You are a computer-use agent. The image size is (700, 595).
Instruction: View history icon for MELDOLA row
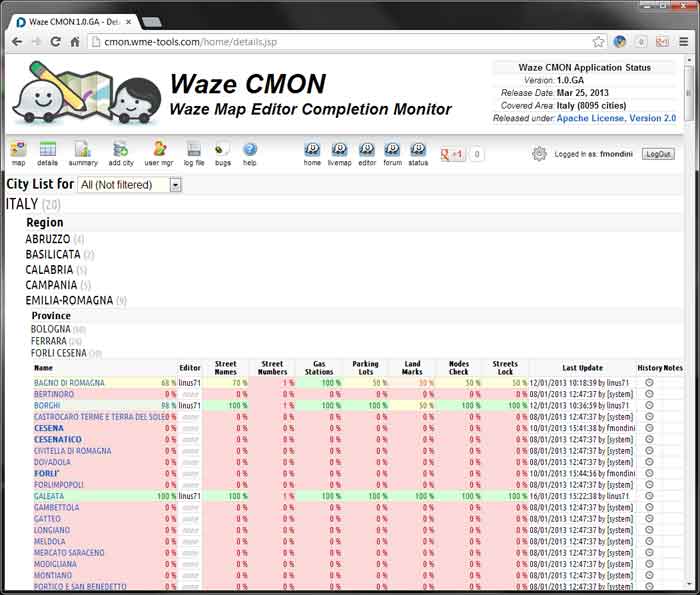click(649, 541)
